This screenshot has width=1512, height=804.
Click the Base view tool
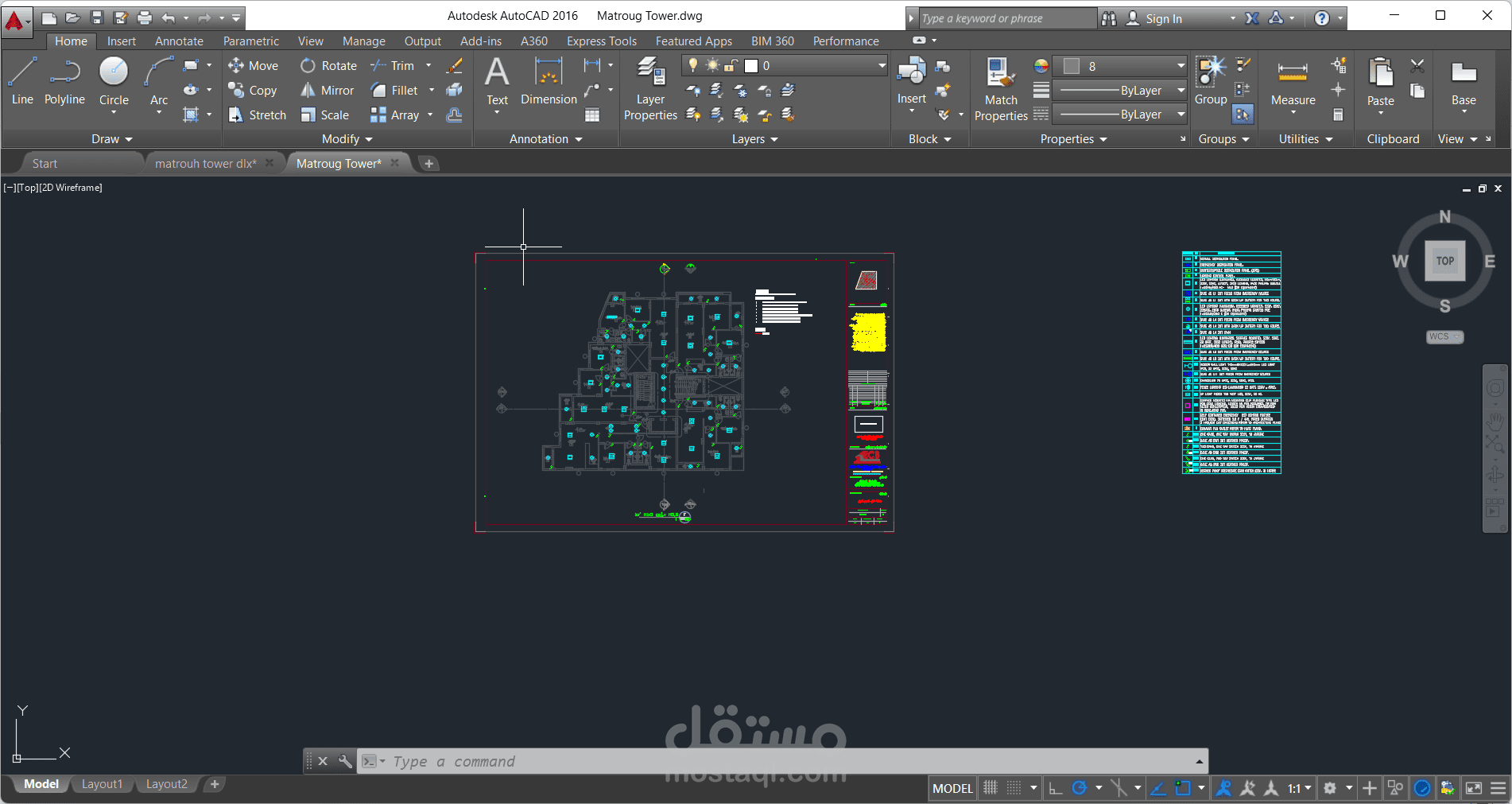1464,81
